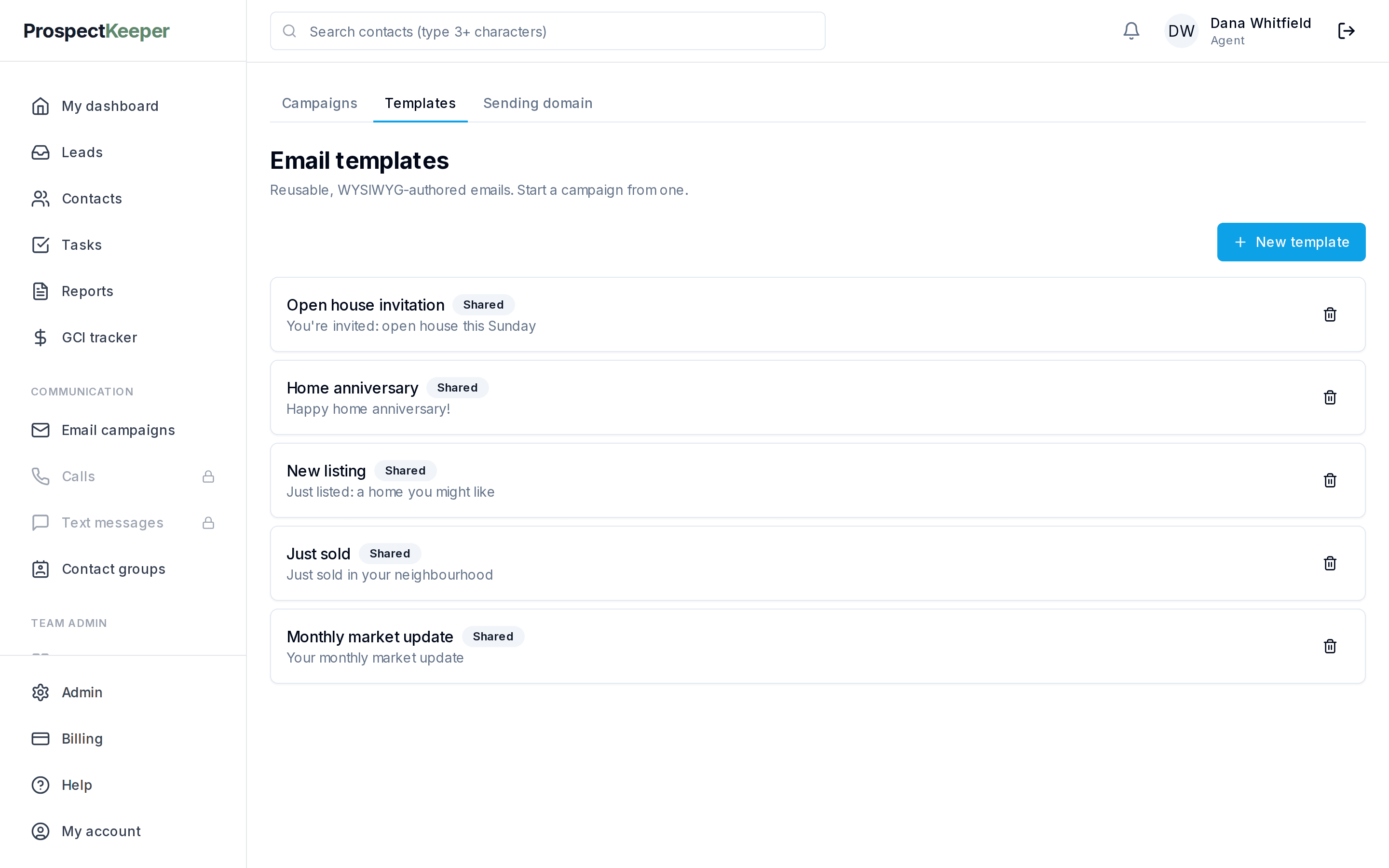Viewport: 1389px width, 868px height.
Task: Delete the Open house invitation template
Action: [x=1330, y=314]
